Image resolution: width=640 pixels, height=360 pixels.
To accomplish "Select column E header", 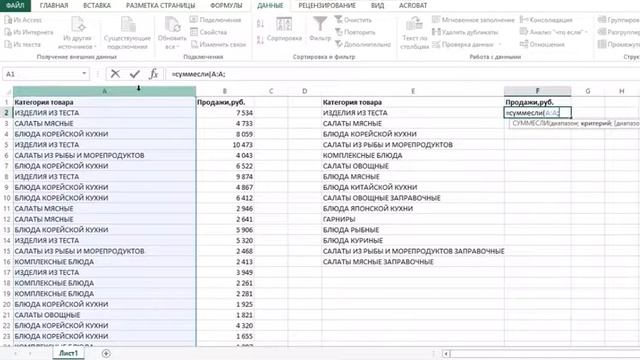I will [413, 91].
